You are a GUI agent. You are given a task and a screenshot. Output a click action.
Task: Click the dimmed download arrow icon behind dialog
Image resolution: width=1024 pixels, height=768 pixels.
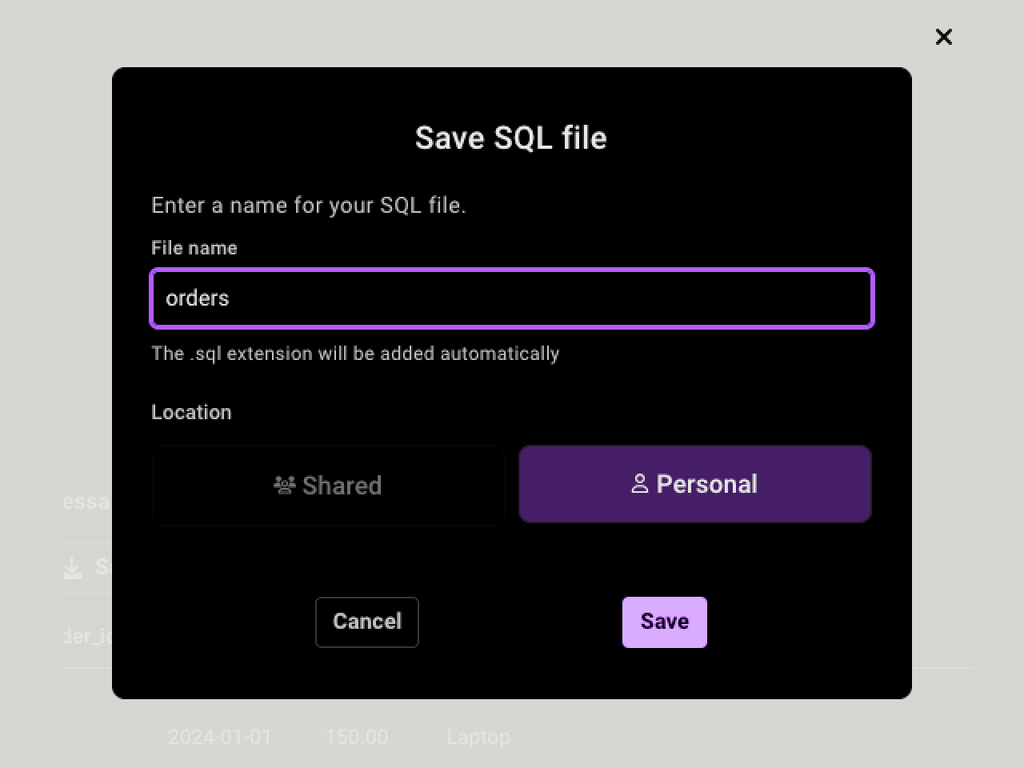coord(73,568)
